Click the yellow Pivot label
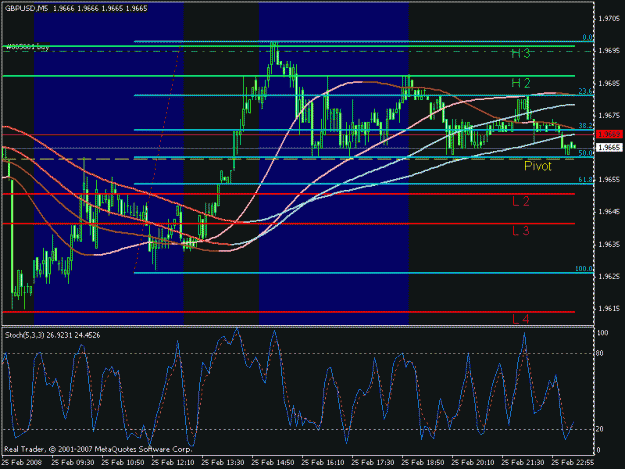 [x=538, y=166]
